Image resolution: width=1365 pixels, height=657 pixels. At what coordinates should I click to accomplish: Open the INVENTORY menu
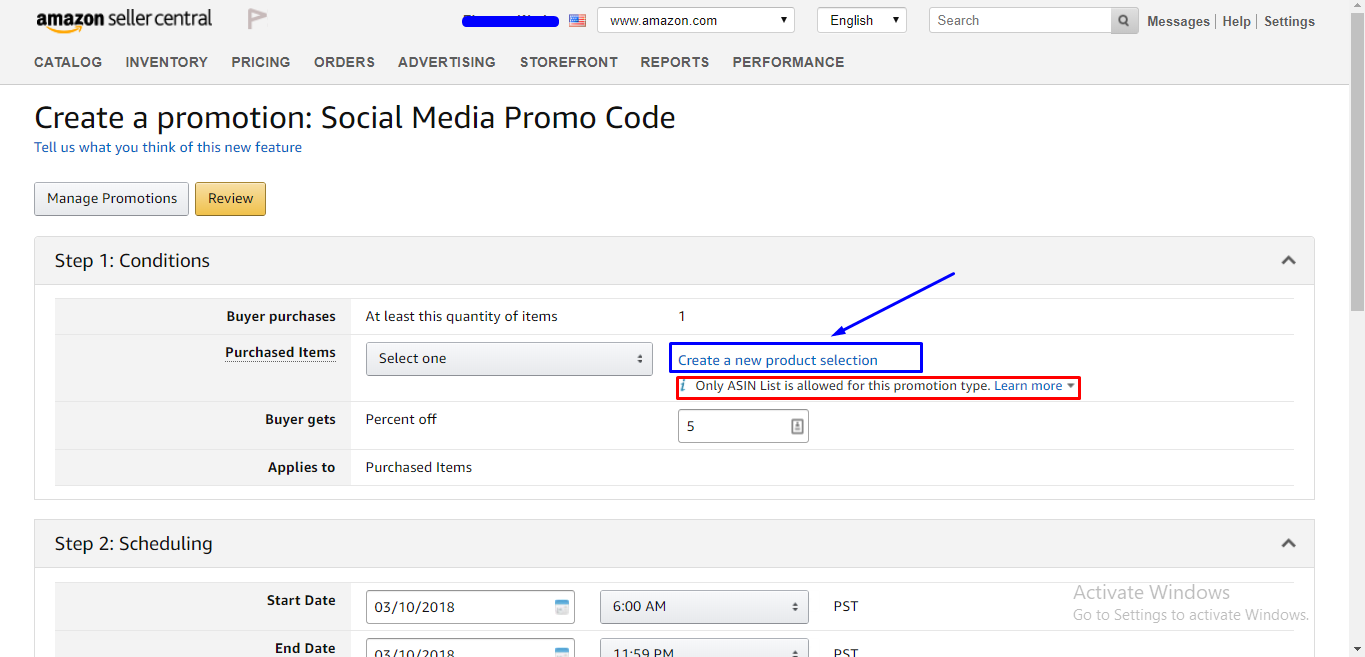click(x=167, y=62)
